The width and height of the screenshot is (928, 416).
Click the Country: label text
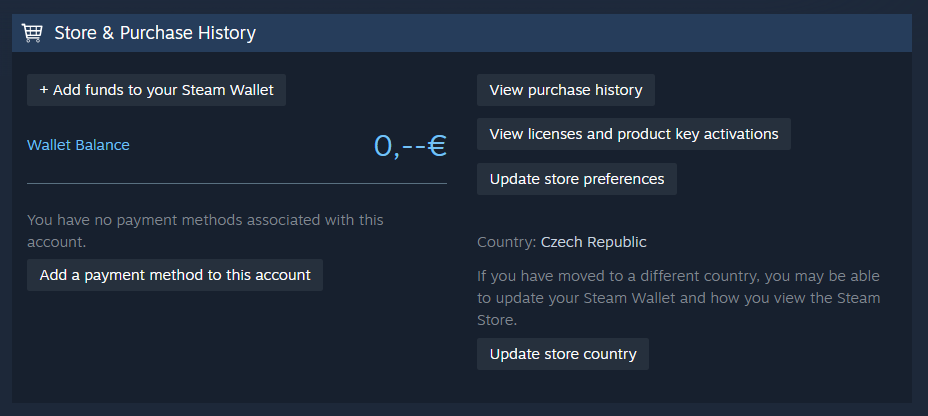(x=507, y=242)
